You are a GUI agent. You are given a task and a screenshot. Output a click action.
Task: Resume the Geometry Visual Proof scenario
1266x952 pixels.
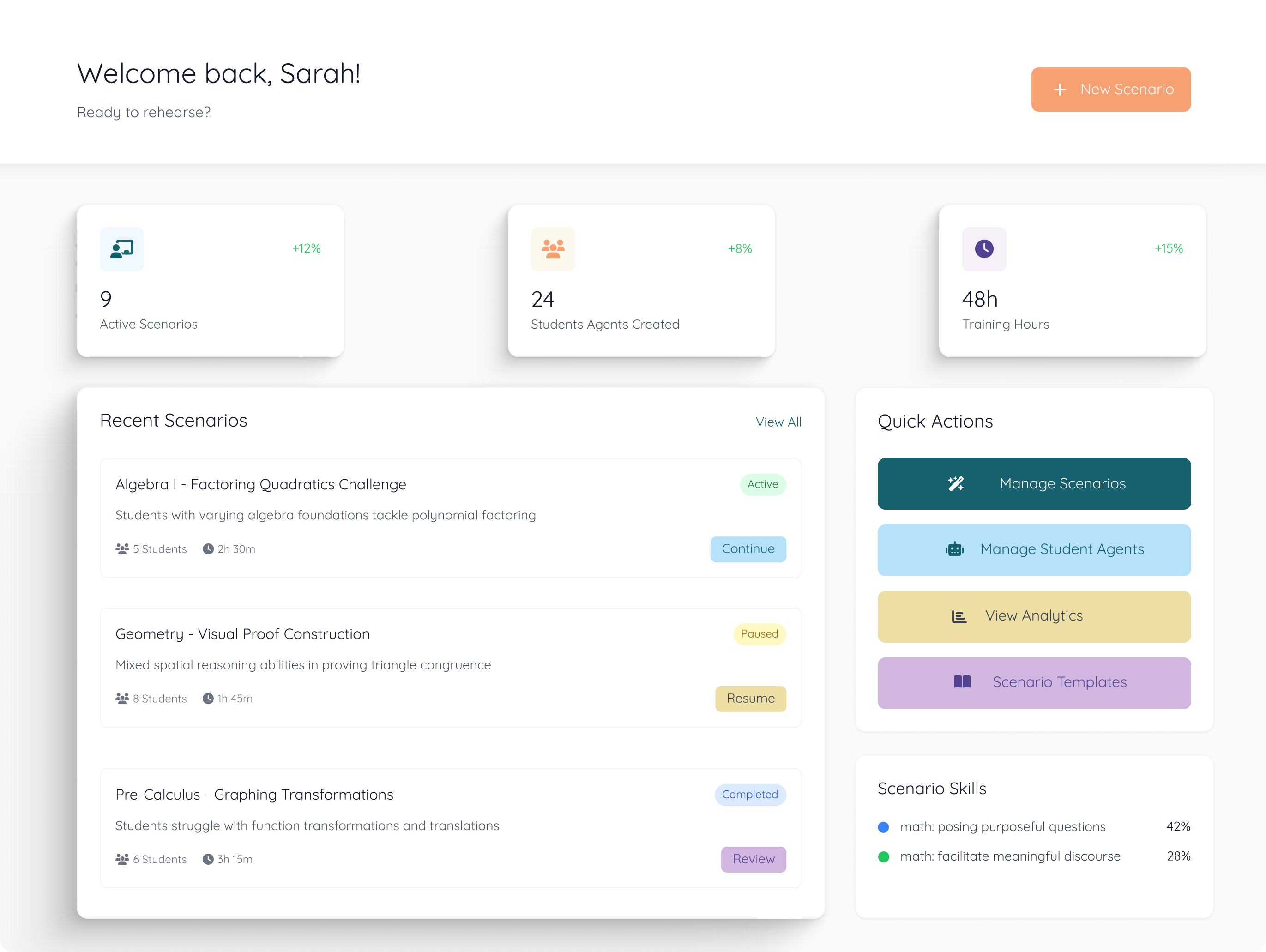coord(750,699)
